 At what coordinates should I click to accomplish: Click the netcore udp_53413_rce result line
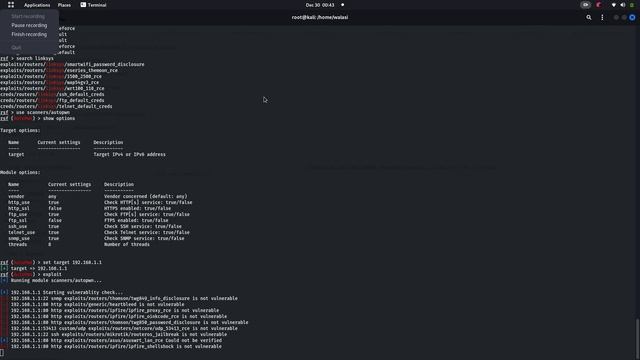(119, 328)
